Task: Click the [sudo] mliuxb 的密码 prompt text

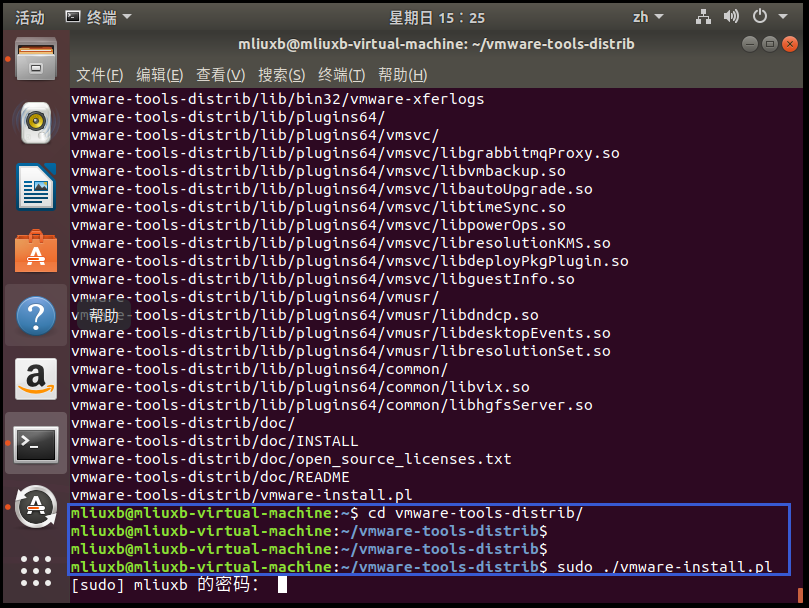Action: [x=165, y=585]
